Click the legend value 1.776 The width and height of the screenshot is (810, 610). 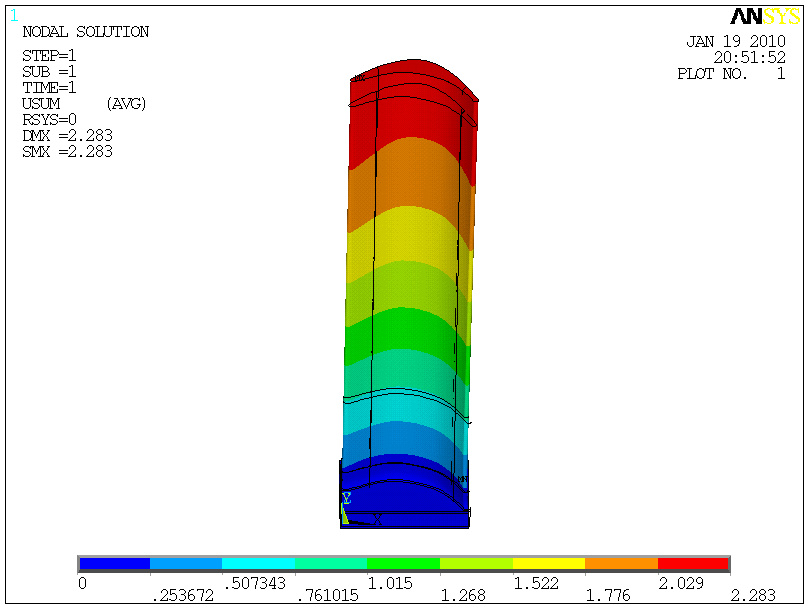point(608,596)
